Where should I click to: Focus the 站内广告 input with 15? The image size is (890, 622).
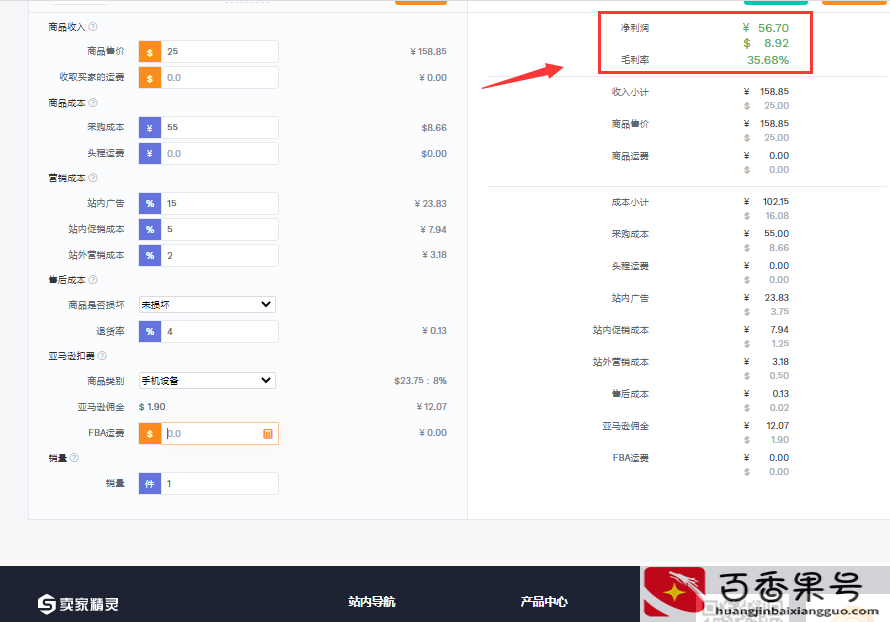coord(220,204)
